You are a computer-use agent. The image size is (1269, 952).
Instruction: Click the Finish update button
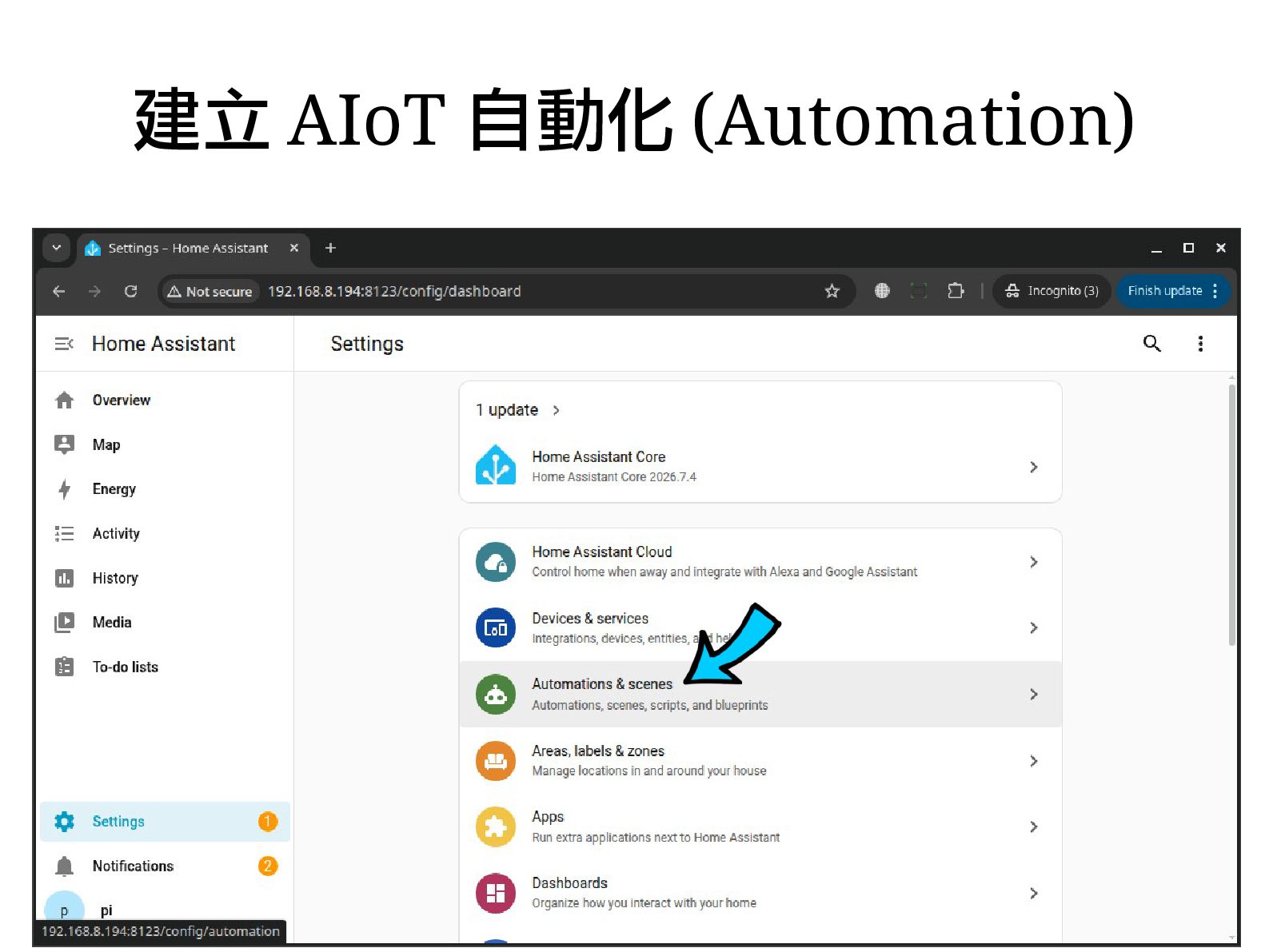pos(1173,291)
